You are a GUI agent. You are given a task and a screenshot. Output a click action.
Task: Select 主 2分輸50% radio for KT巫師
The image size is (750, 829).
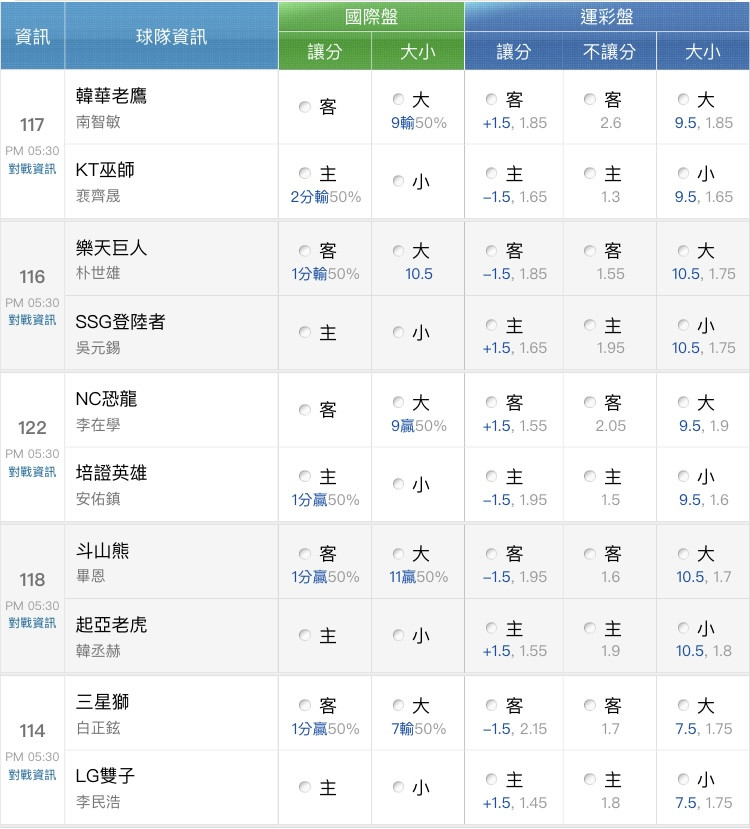pos(305,173)
